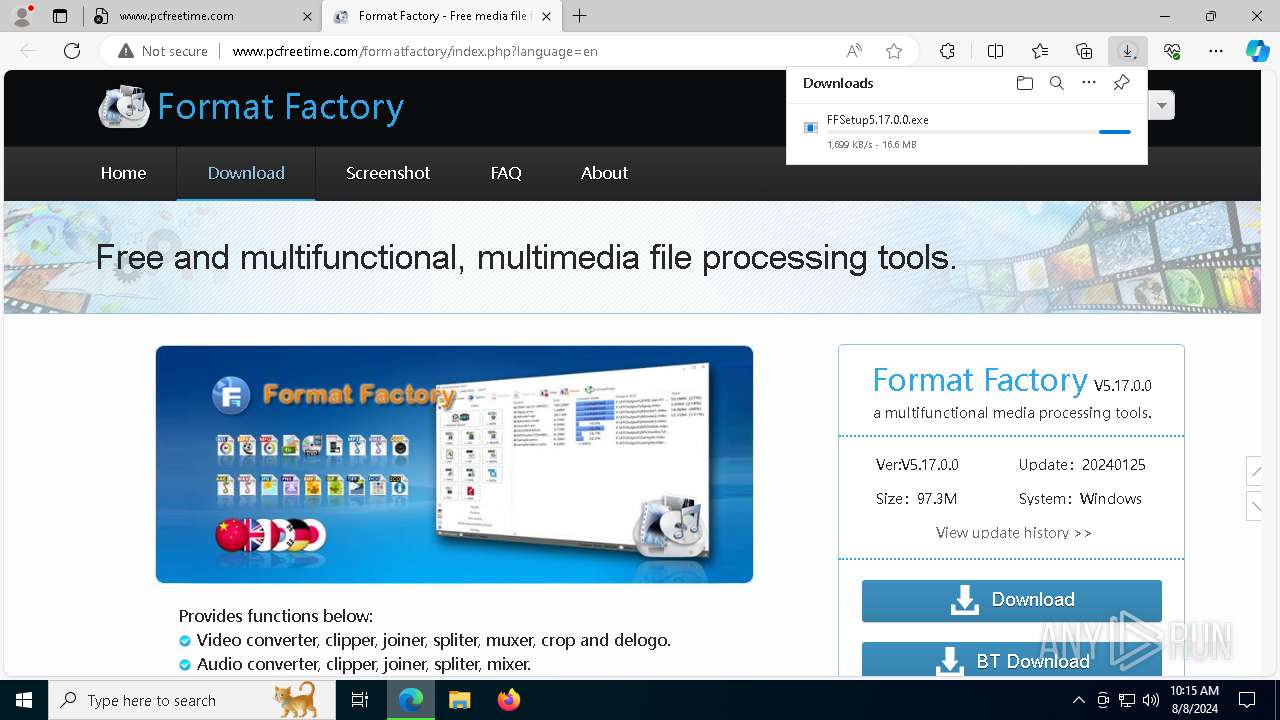1280x720 pixels.
Task: Click the browser Back arrow
Action: tap(28, 51)
